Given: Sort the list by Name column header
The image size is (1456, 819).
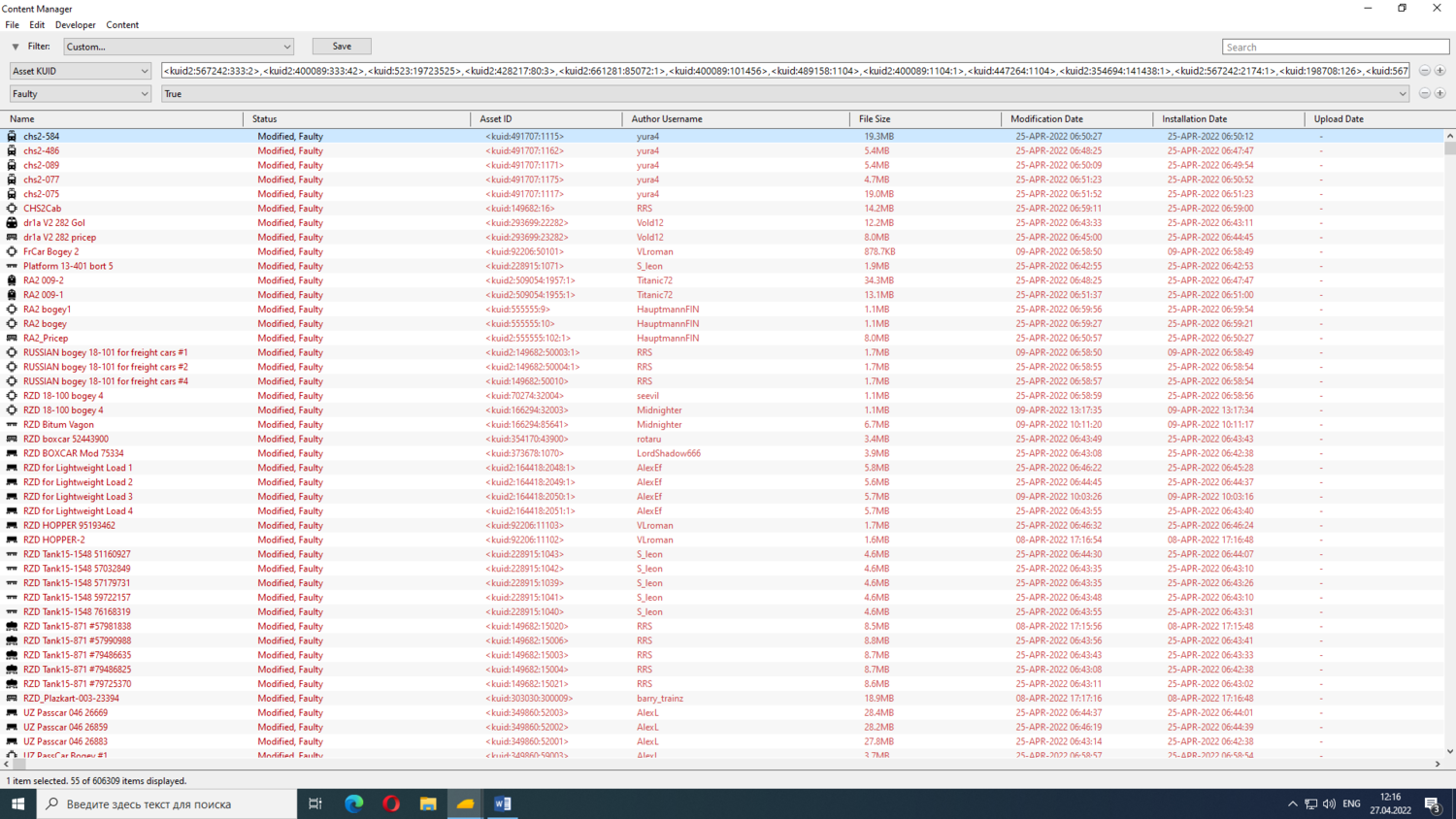Looking at the screenshot, I should 122,119.
